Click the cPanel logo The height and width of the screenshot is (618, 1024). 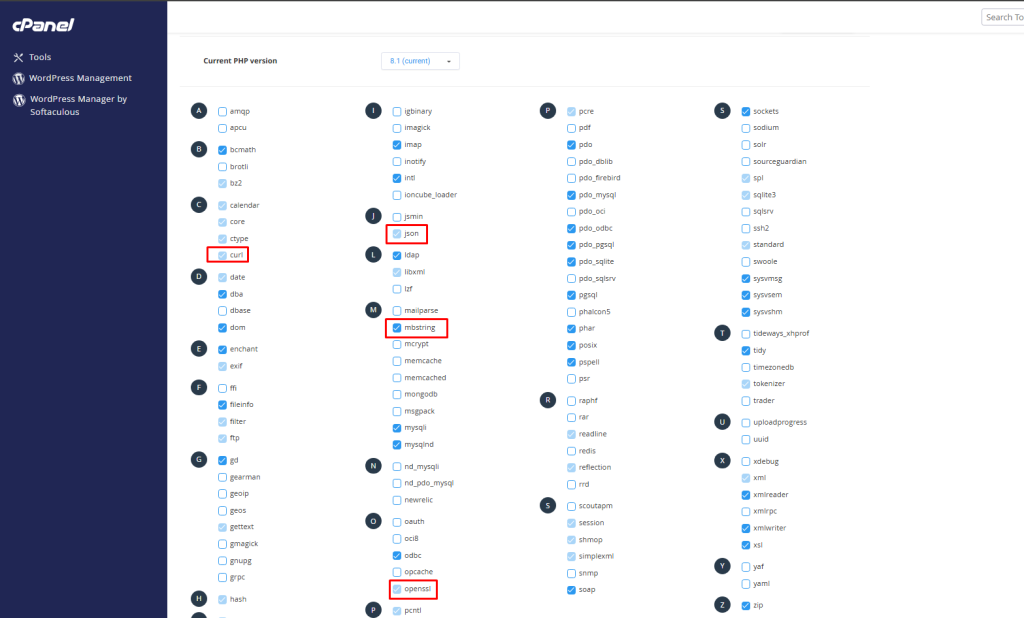point(44,24)
